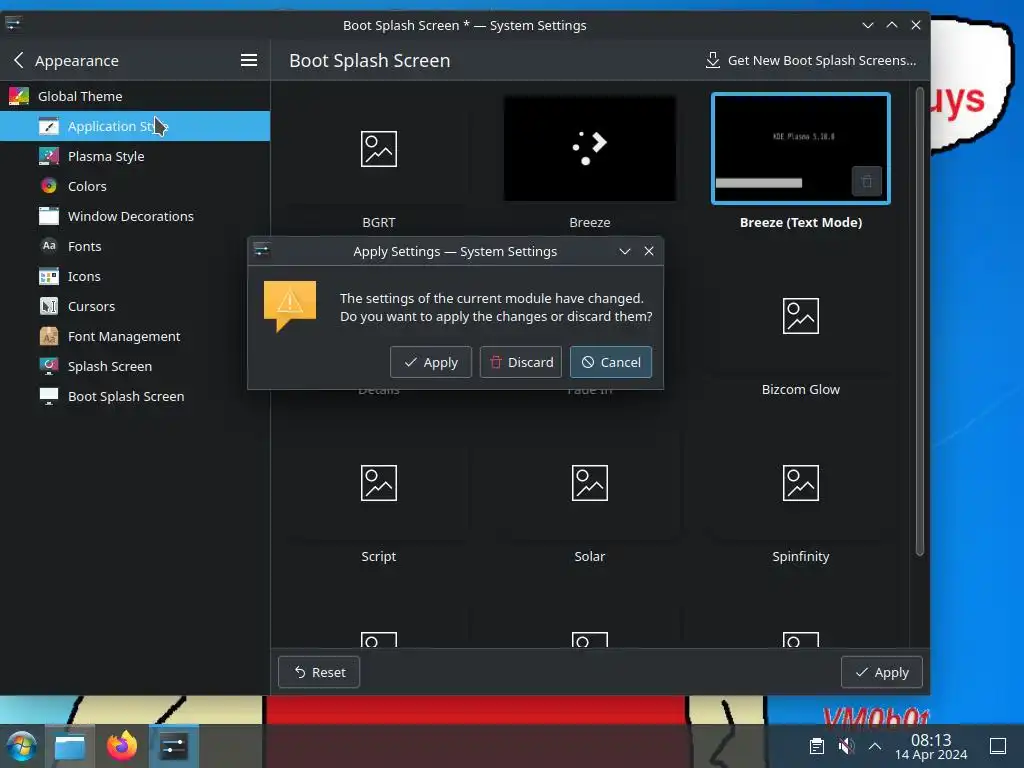Image resolution: width=1024 pixels, height=768 pixels.
Task: Click the Reset button at bottom
Action: click(x=319, y=672)
